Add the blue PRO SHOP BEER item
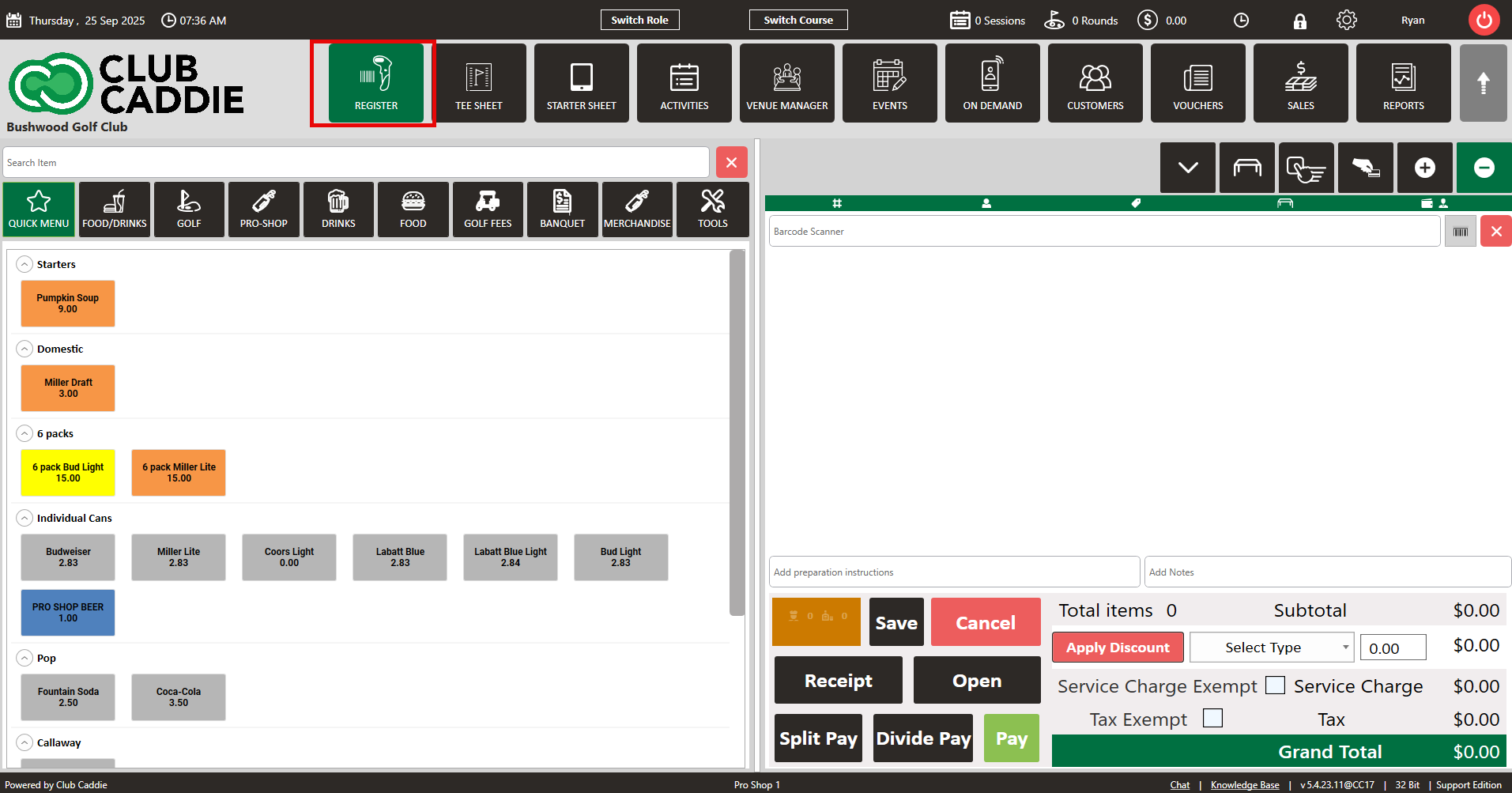 click(x=68, y=613)
